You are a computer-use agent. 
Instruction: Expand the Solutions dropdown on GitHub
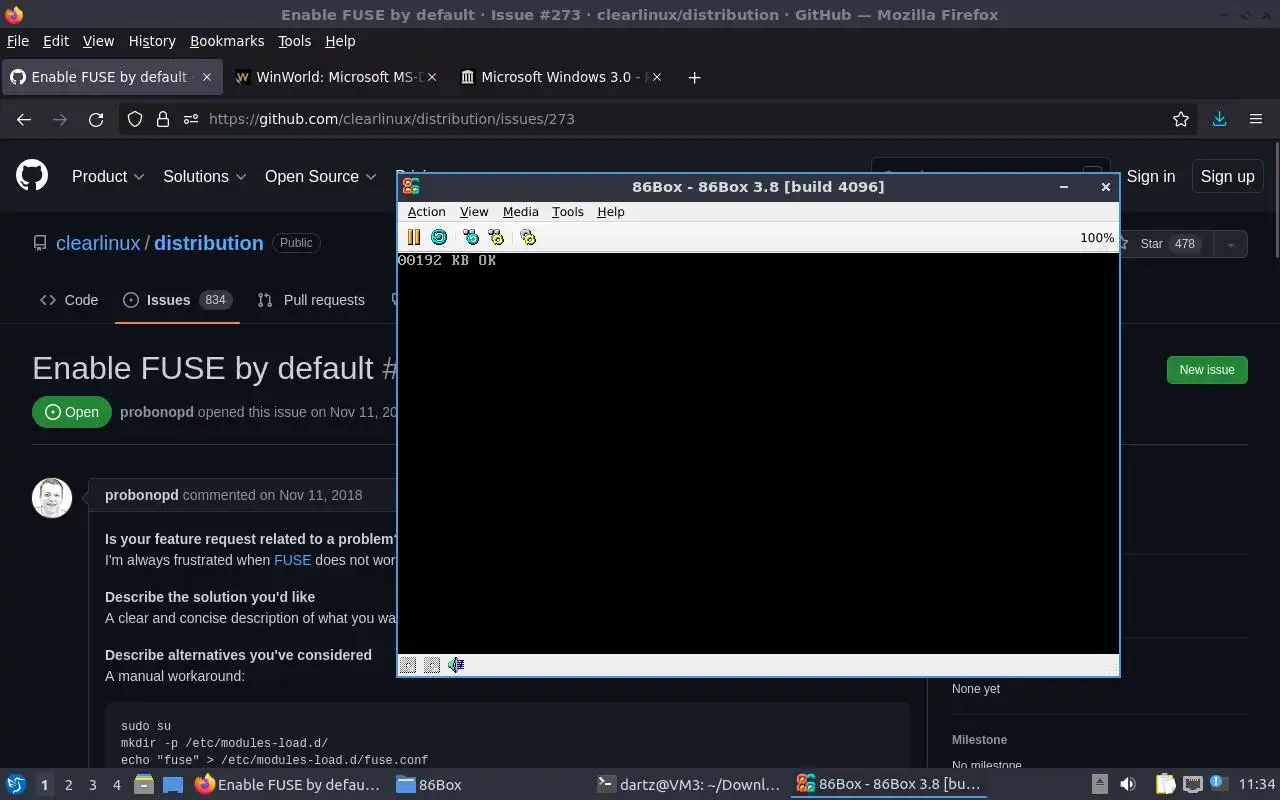click(204, 176)
